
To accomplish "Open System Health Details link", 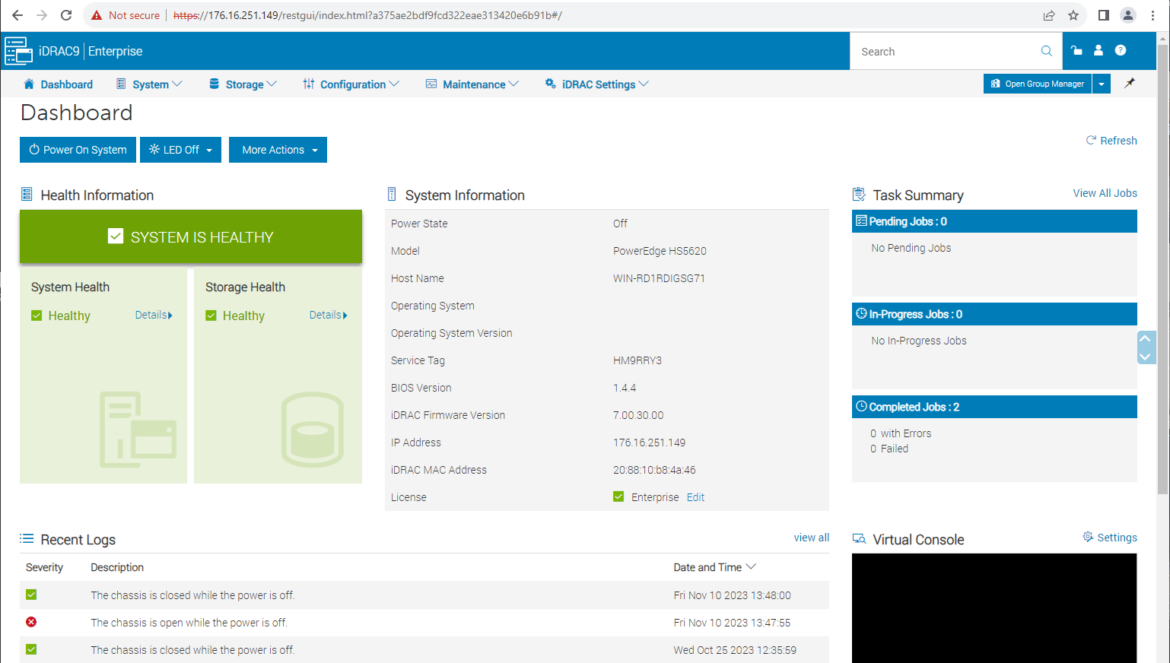I will 154,315.
